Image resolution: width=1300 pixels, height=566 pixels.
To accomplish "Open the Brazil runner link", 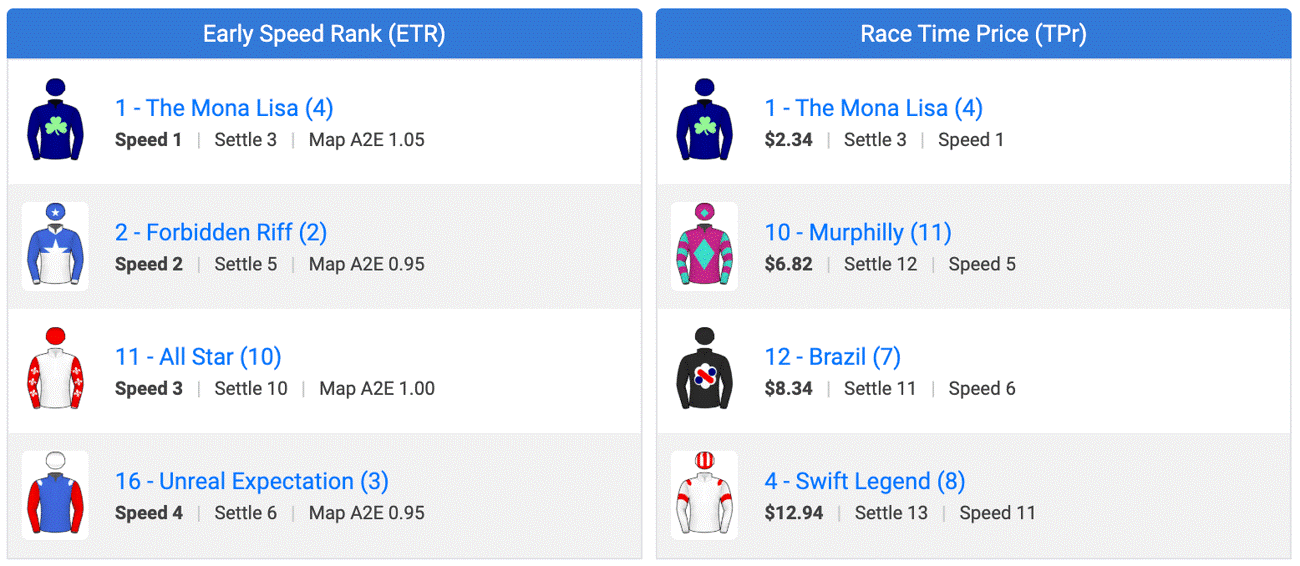I will point(833,357).
